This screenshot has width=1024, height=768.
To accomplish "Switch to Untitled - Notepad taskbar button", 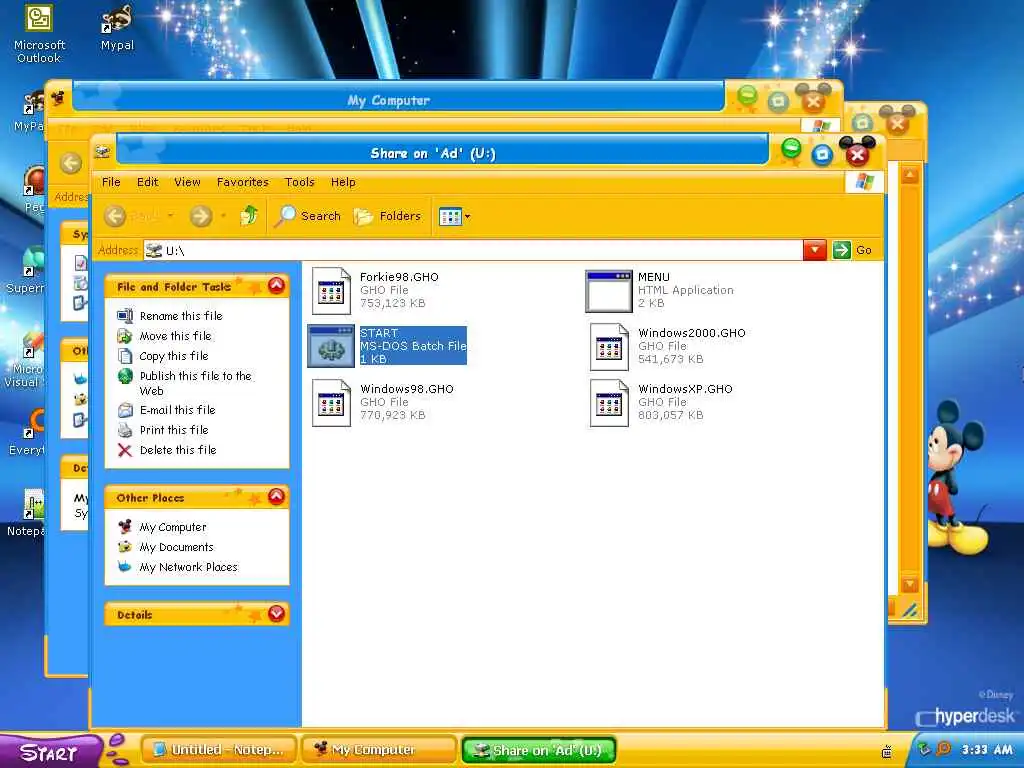I will [219, 750].
